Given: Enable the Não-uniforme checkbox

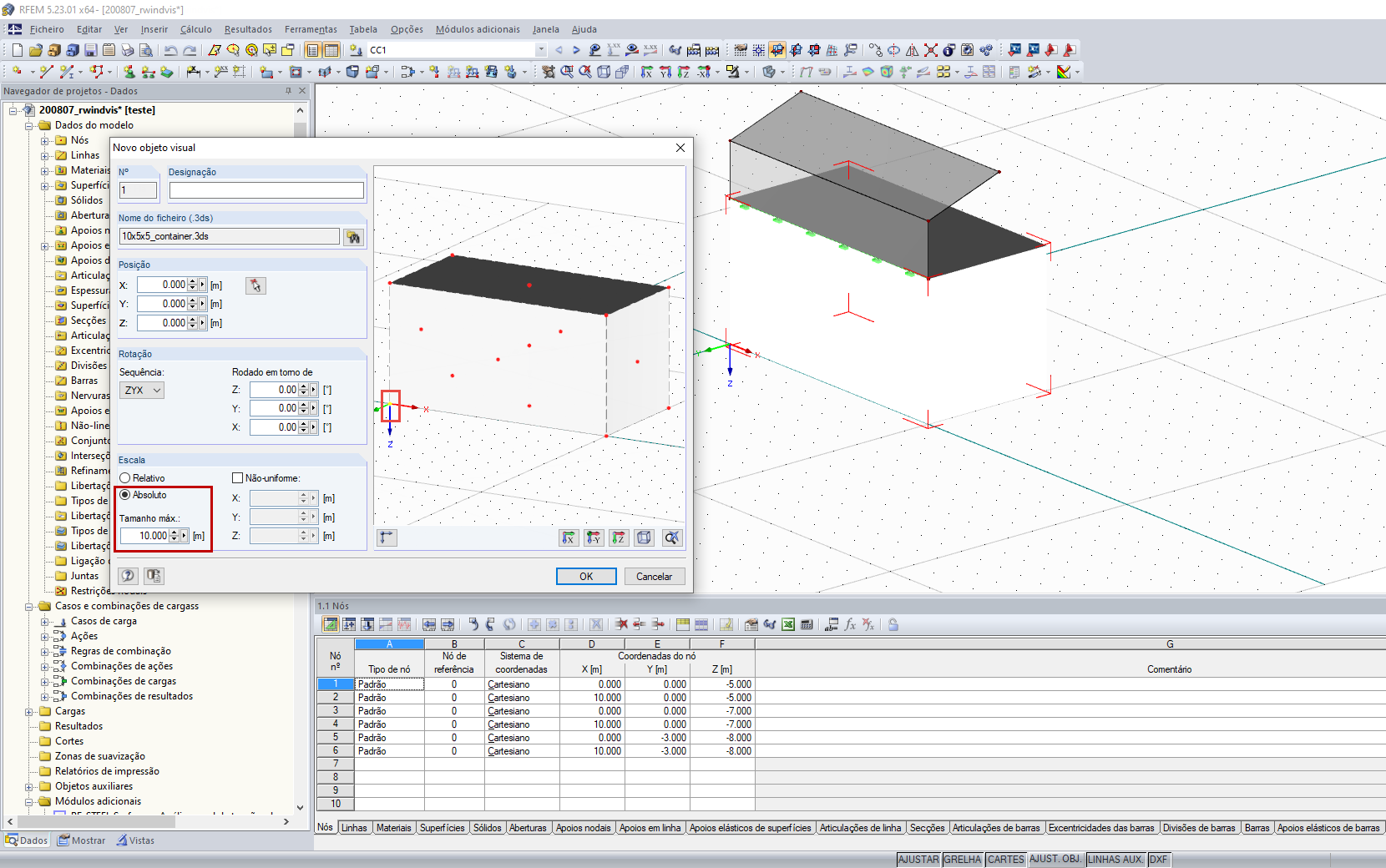Looking at the screenshot, I should pos(237,478).
